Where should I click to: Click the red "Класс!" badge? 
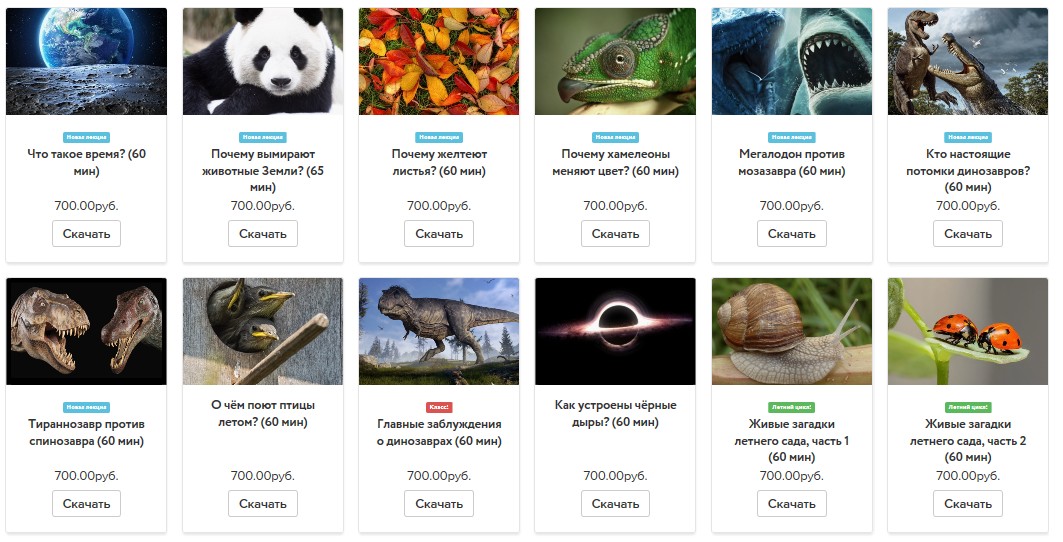click(439, 407)
